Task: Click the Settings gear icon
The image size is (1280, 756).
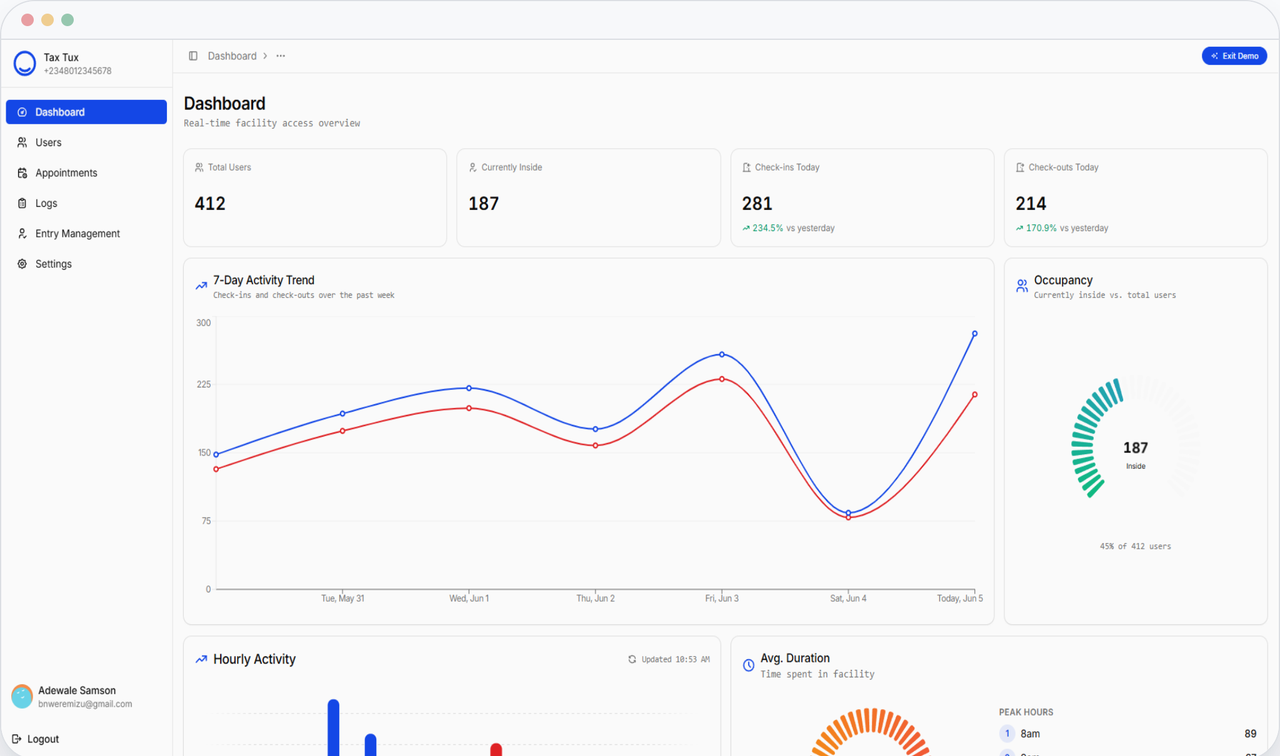Action: click(22, 264)
